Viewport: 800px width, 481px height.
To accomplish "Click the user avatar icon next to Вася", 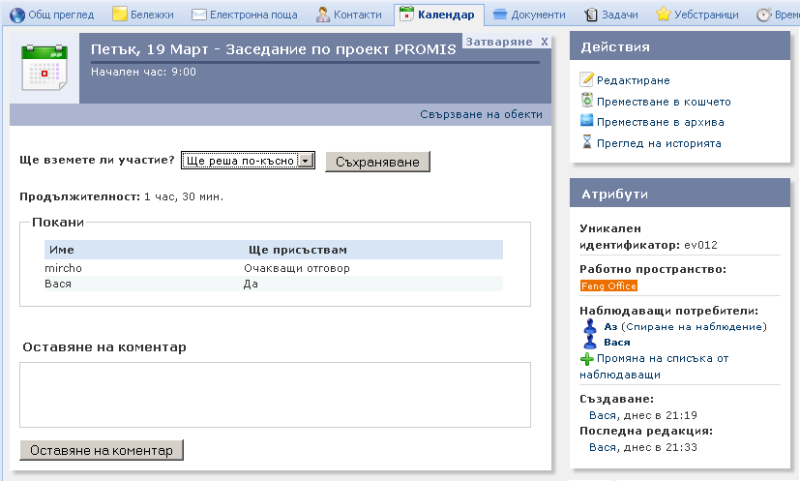I will tap(589, 342).
